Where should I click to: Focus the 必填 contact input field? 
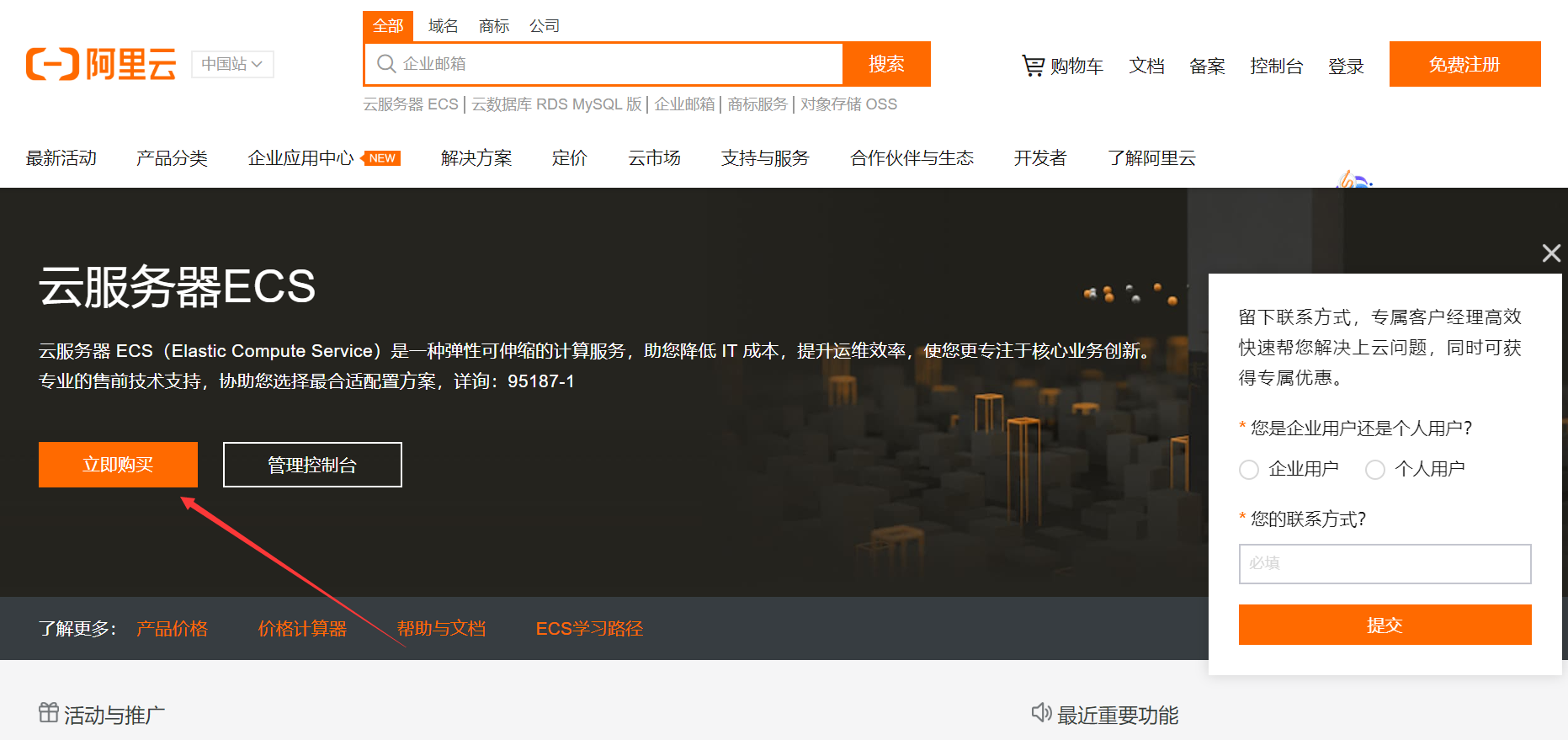(1385, 564)
